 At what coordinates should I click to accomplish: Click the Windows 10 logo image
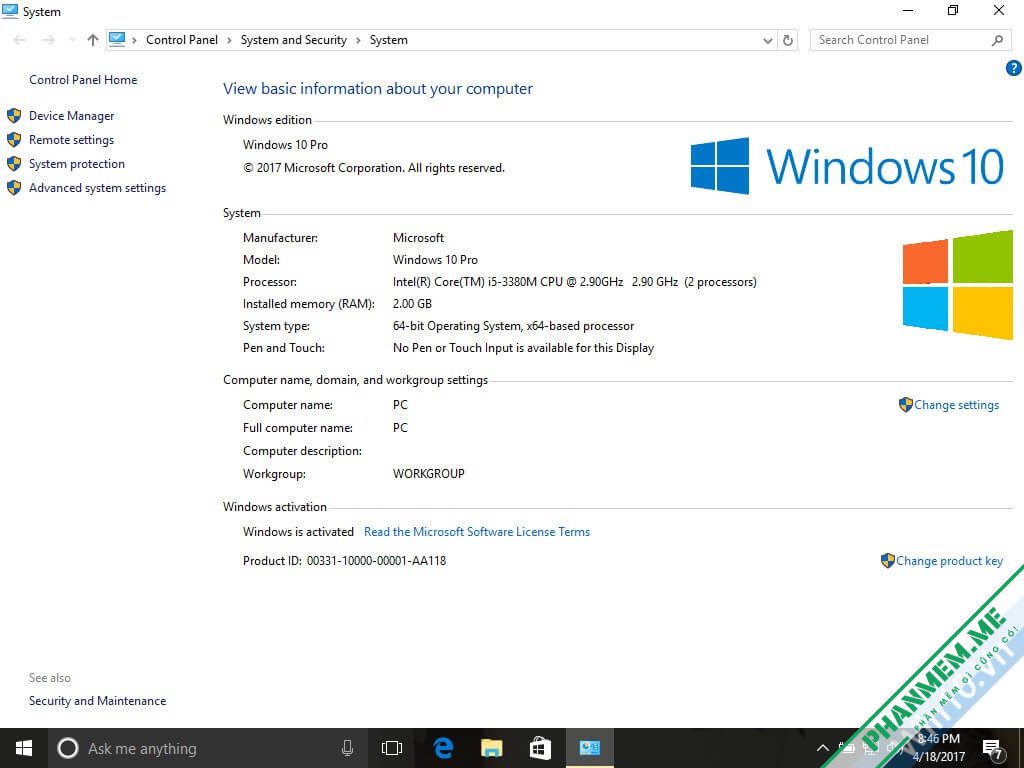(847, 166)
